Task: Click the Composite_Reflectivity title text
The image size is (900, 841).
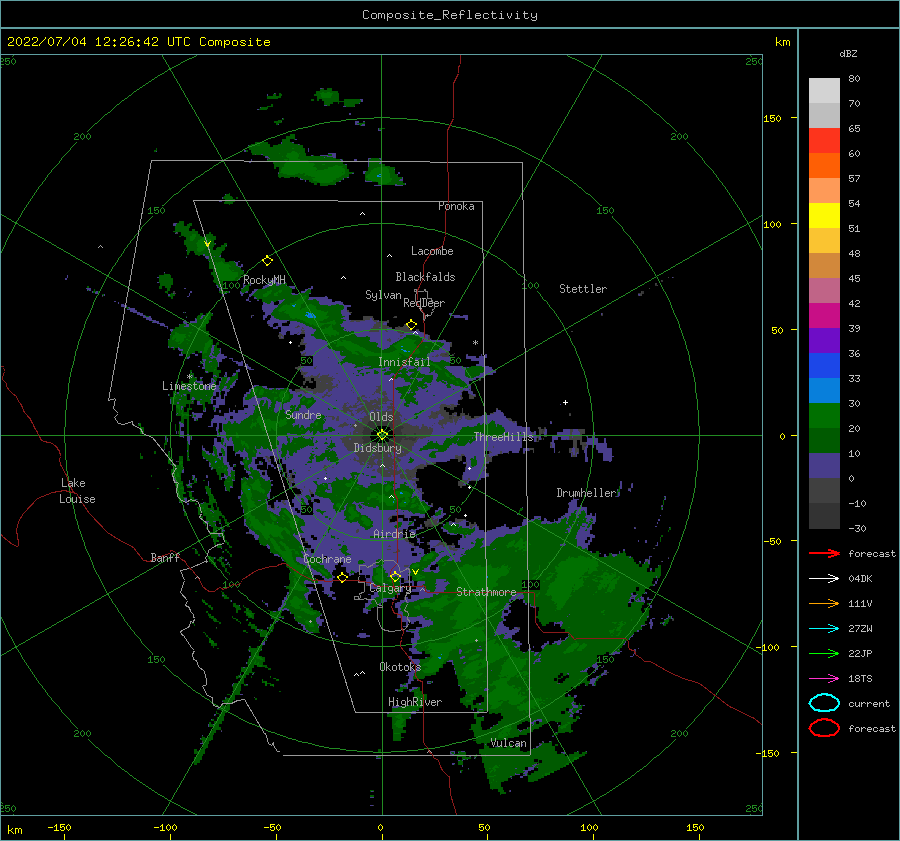Action: tap(450, 15)
